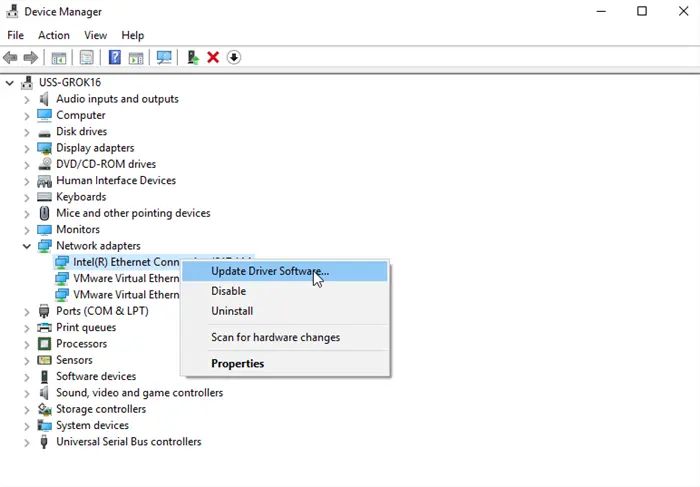700x487 pixels.
Task: Click the Show/Hide Action Pane toolbar icon
Action: tap(136, 58)
